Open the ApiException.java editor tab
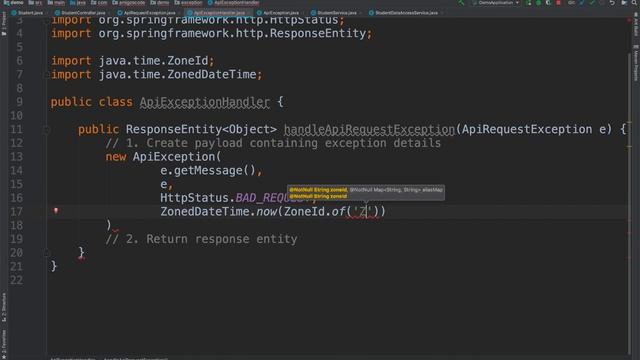The image size is (640, 360). click(278, 13)
